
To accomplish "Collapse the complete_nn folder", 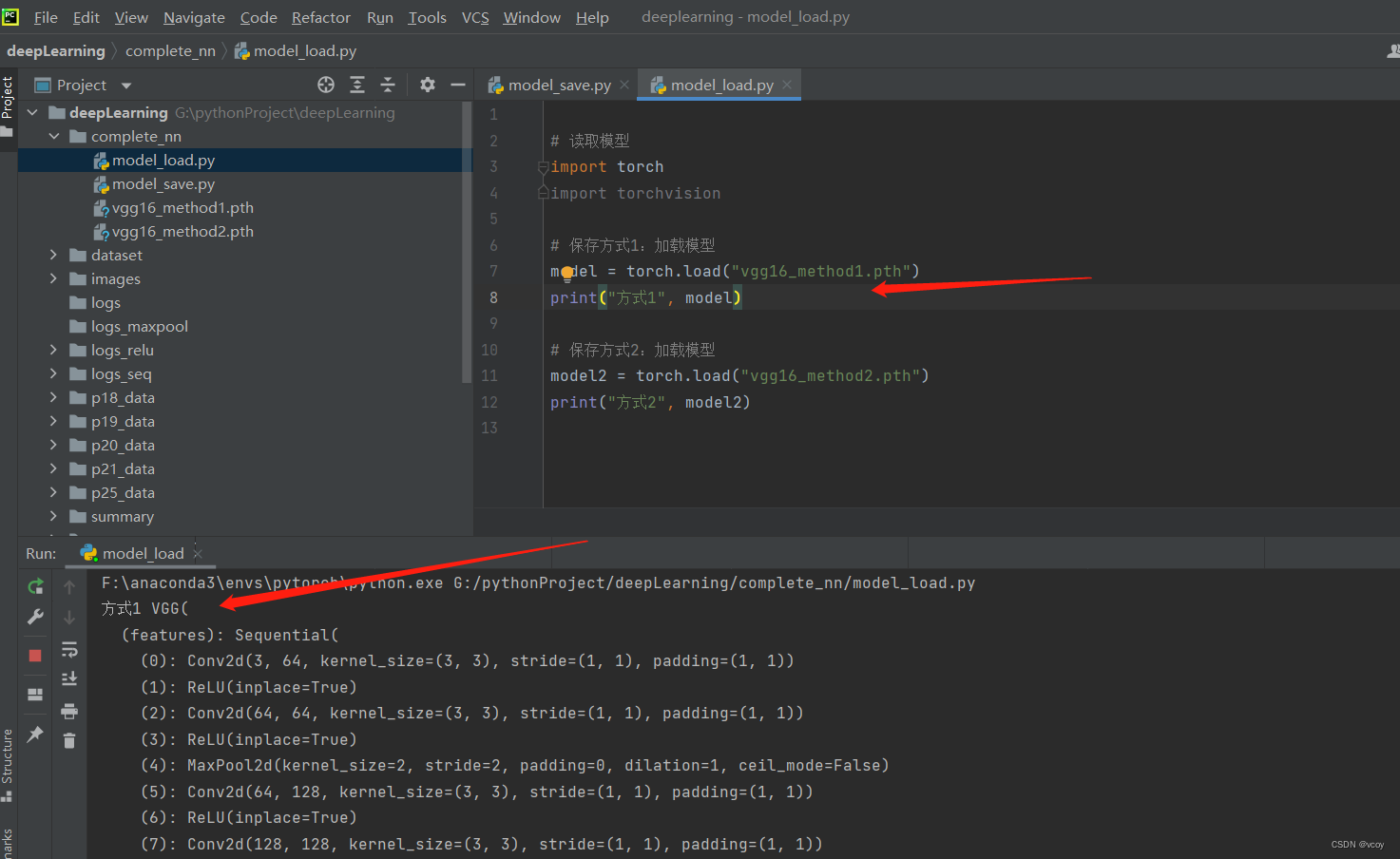I will tap(54, 136).
